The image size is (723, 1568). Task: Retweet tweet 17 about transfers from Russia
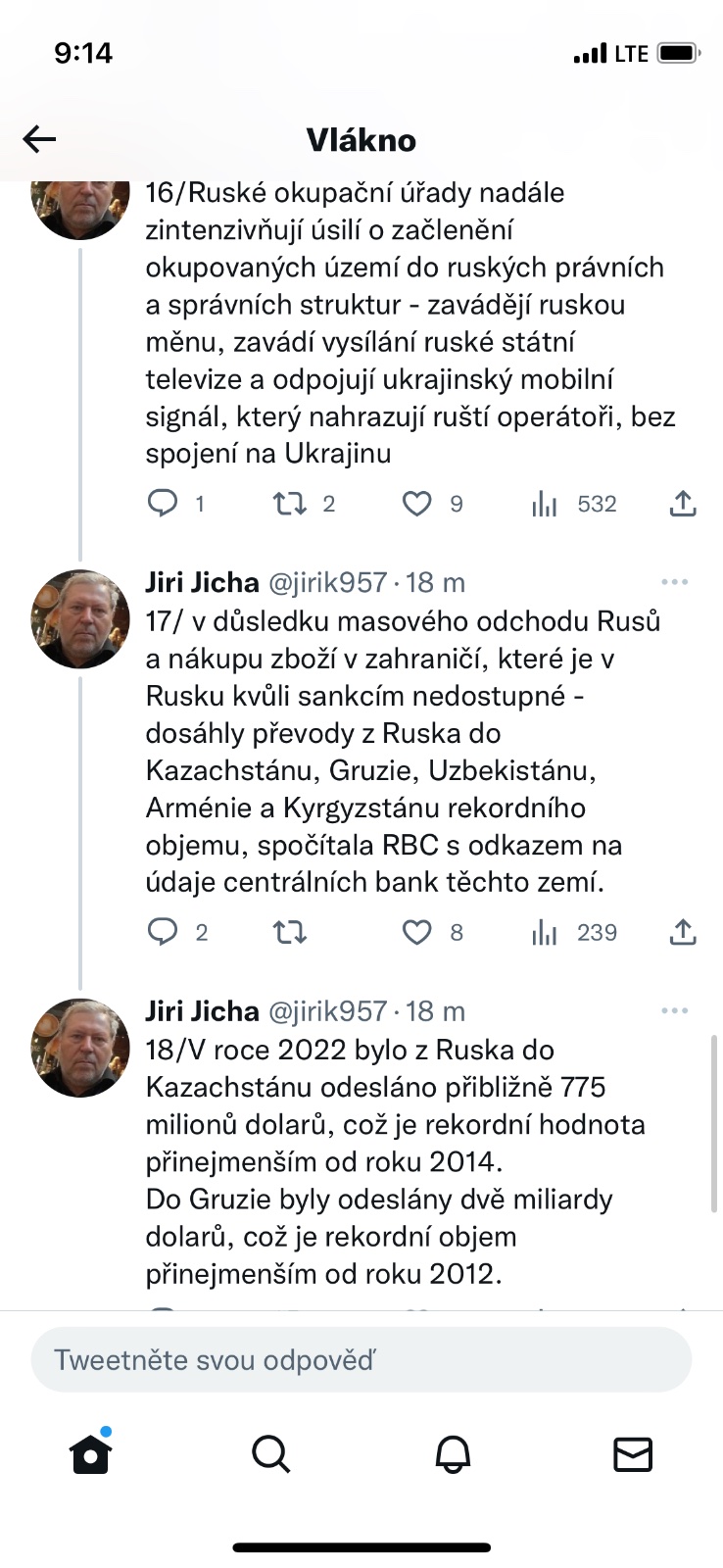[290, 932]
